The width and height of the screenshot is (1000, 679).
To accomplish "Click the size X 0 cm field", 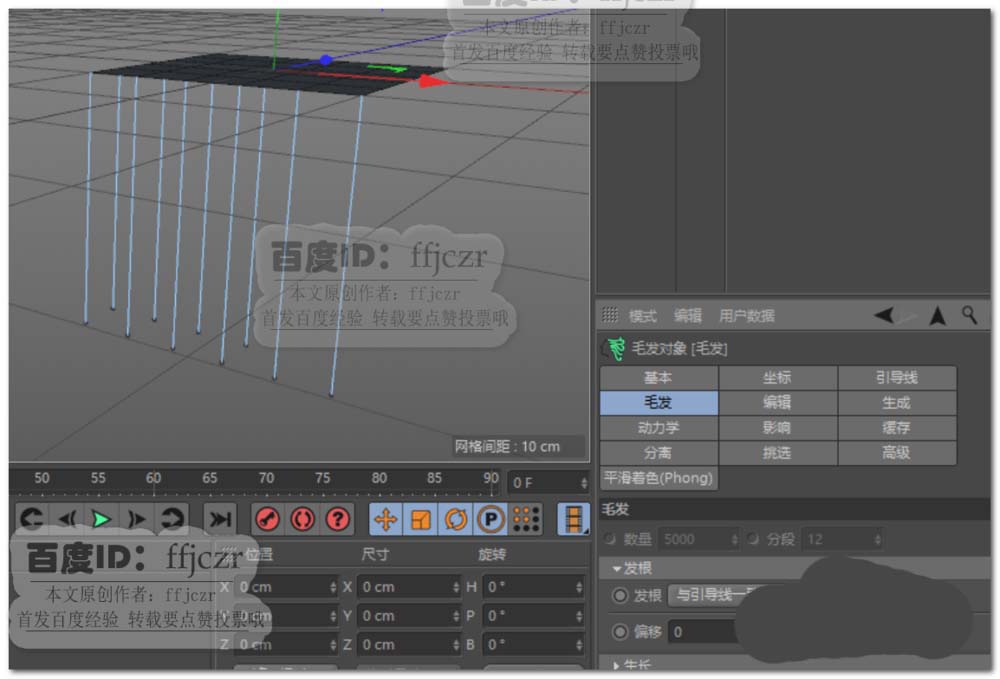I will tap(408, 587).
